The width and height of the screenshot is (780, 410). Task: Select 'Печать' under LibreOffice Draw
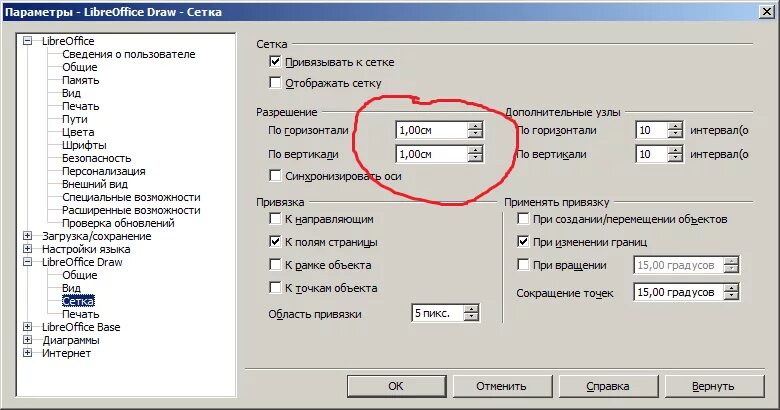[81, 314]
